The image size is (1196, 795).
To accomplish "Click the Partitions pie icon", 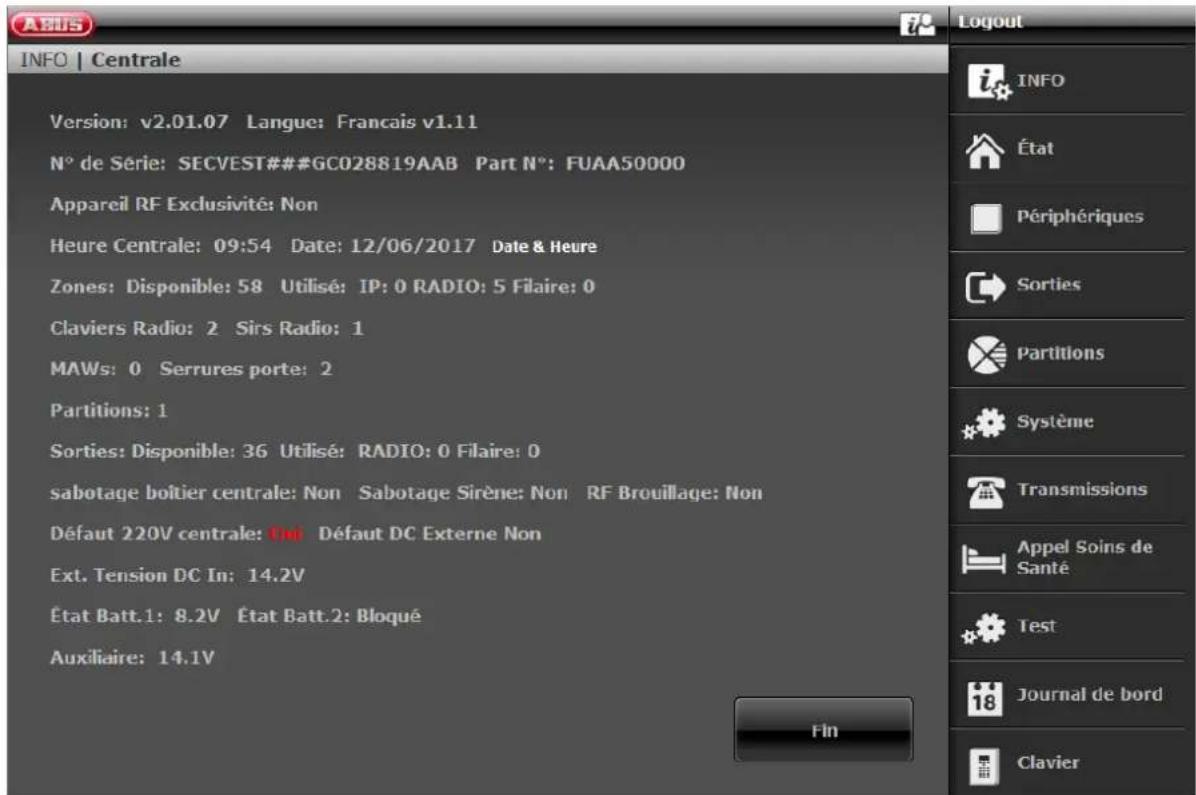I will pos(986,355).
